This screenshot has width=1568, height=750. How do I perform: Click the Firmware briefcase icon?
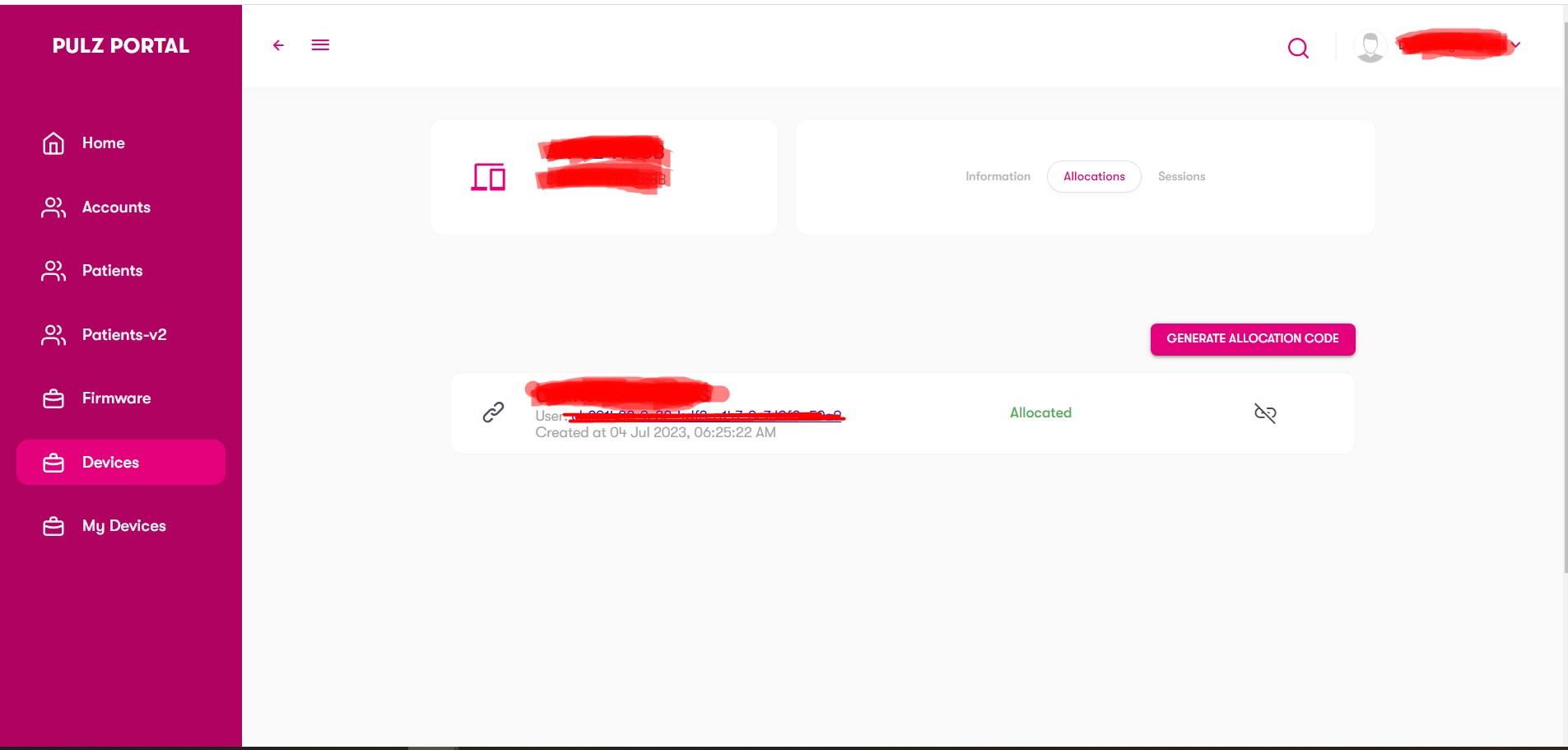pos(54,398)
